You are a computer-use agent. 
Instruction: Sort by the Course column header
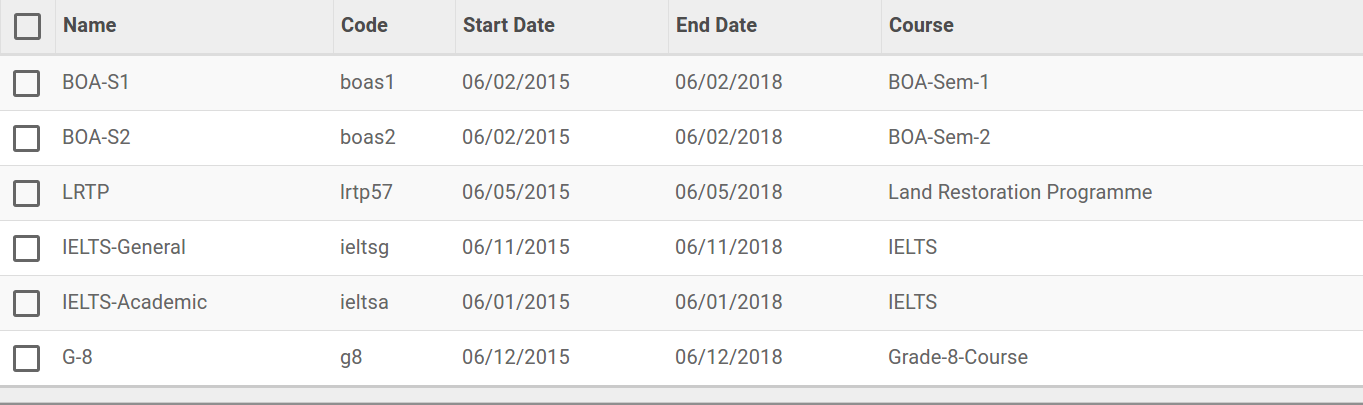coord(921,26)
